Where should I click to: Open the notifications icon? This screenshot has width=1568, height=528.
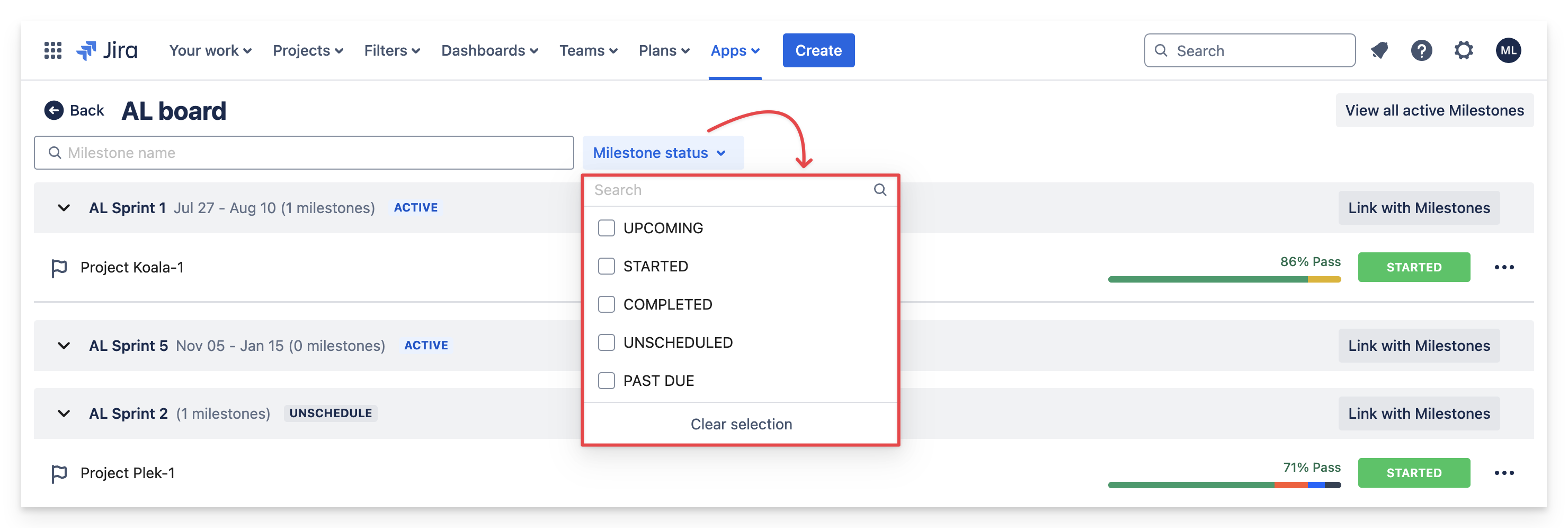(x=1379, y=50)
